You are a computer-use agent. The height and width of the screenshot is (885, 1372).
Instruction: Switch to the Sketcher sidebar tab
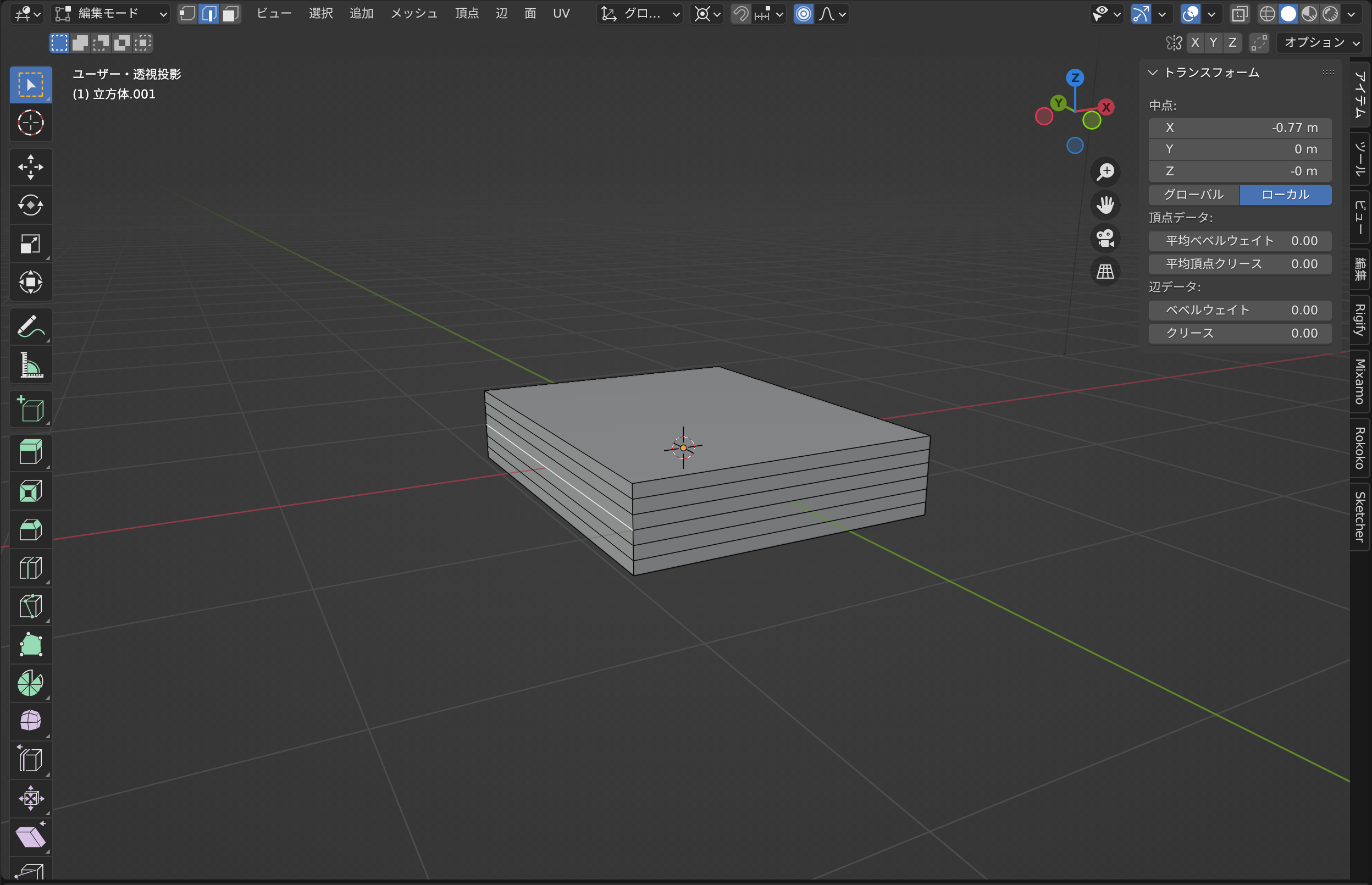[1359, 516]
